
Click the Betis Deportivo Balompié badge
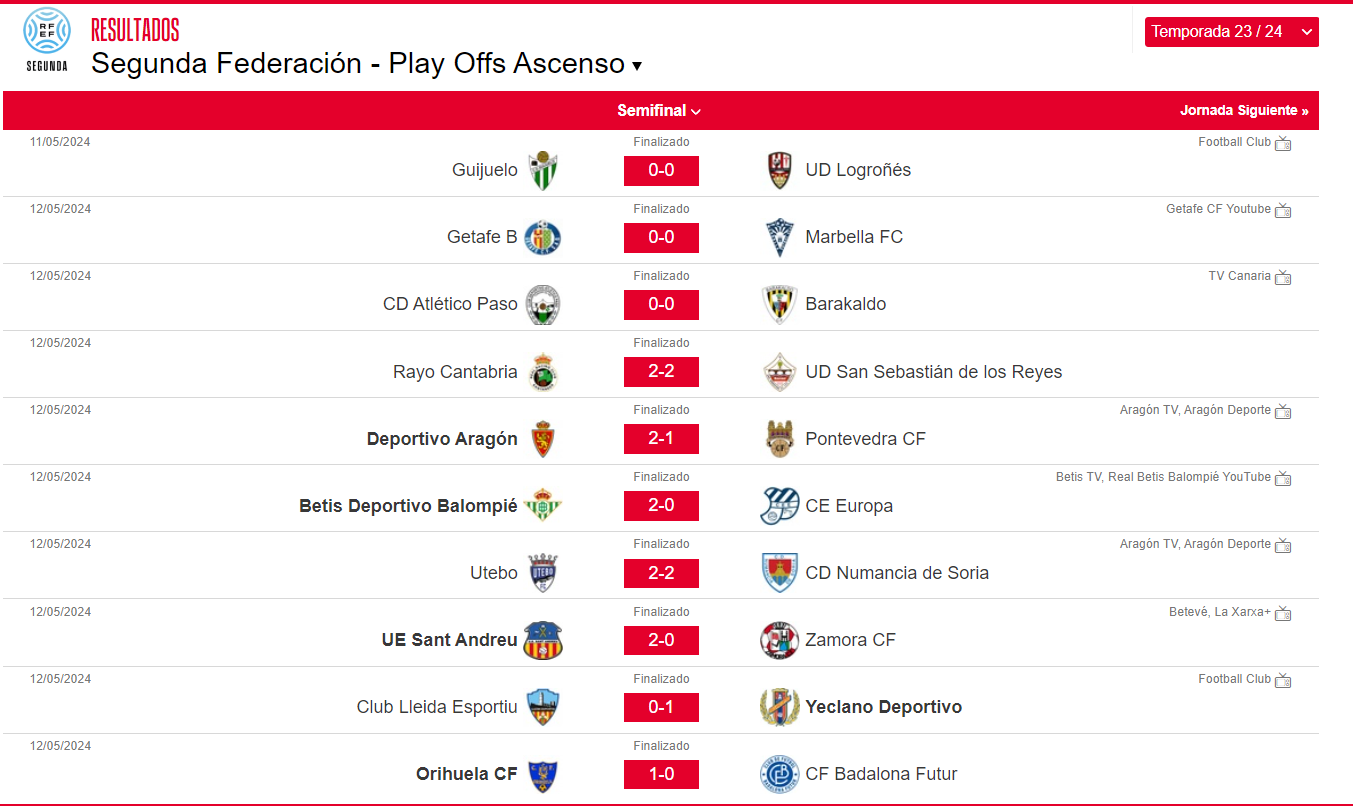543,506
